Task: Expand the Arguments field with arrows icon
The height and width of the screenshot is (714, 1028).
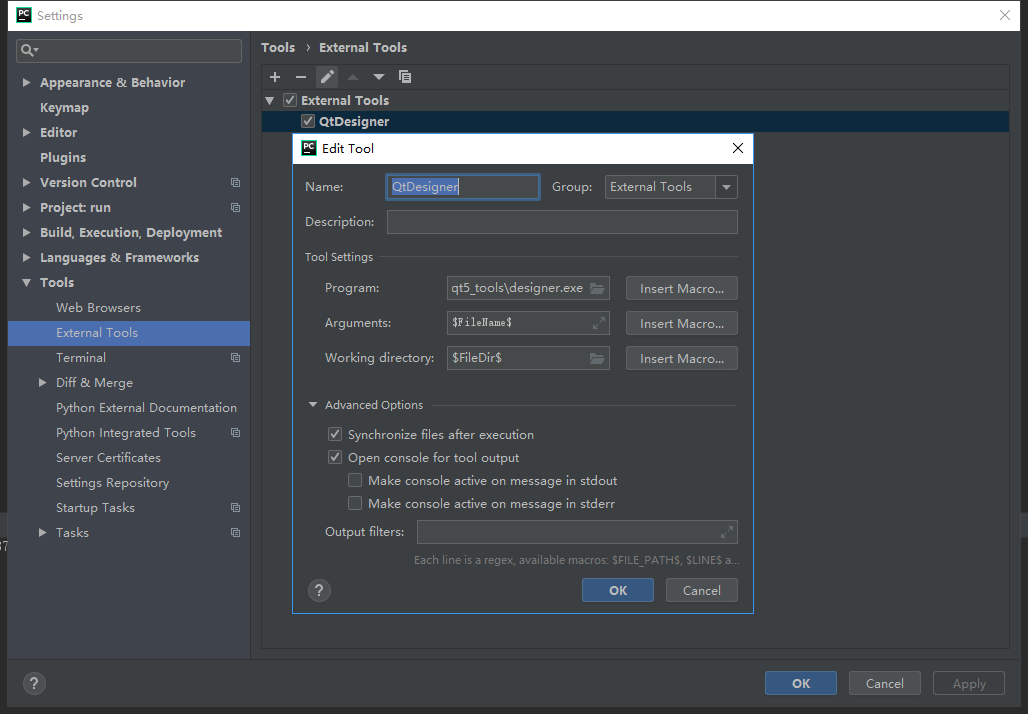Action: [599, 323]
